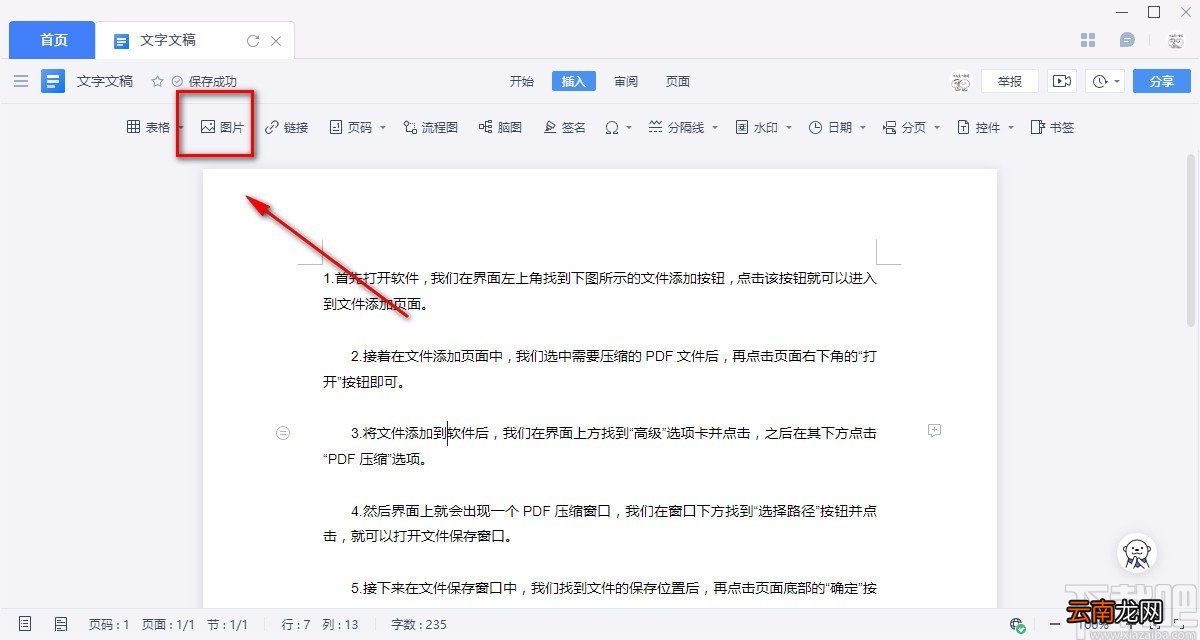1200x640 pixels.
Task: Expand the 日期 dropdown arrow
Action: pyautogui.click(x=862, y=128)
